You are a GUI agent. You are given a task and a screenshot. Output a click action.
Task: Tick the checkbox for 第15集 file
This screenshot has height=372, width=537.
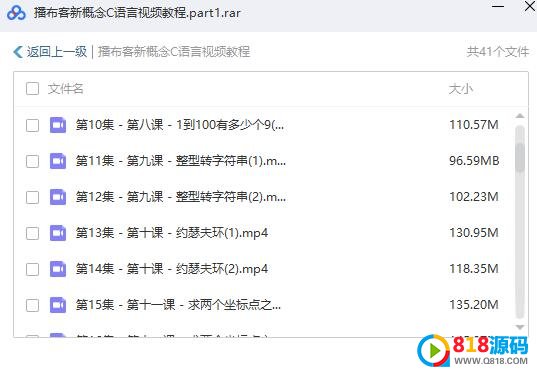(x=33, y=305)
